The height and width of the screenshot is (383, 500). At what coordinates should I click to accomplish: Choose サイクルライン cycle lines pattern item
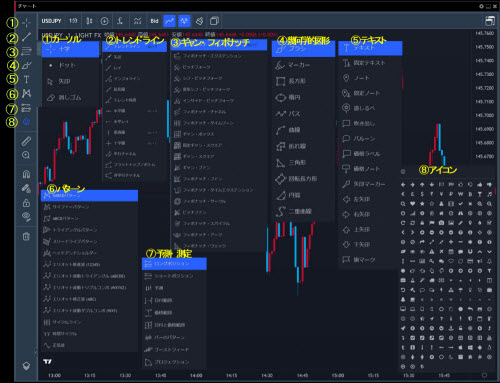(89, 322)
